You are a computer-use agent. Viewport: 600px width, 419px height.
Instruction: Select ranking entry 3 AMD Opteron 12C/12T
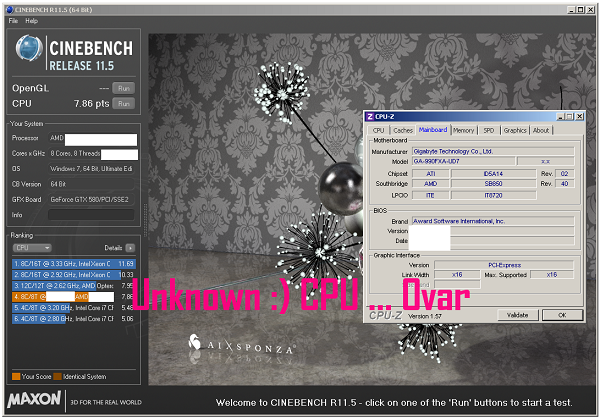[x=74, y=286]
